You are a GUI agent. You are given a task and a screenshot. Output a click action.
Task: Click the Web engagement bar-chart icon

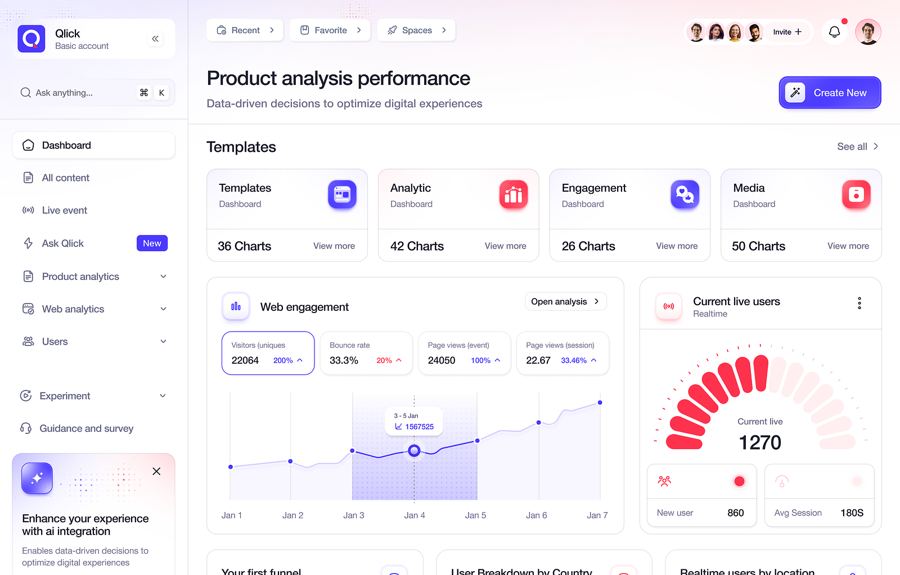click(x=236, y=306)
